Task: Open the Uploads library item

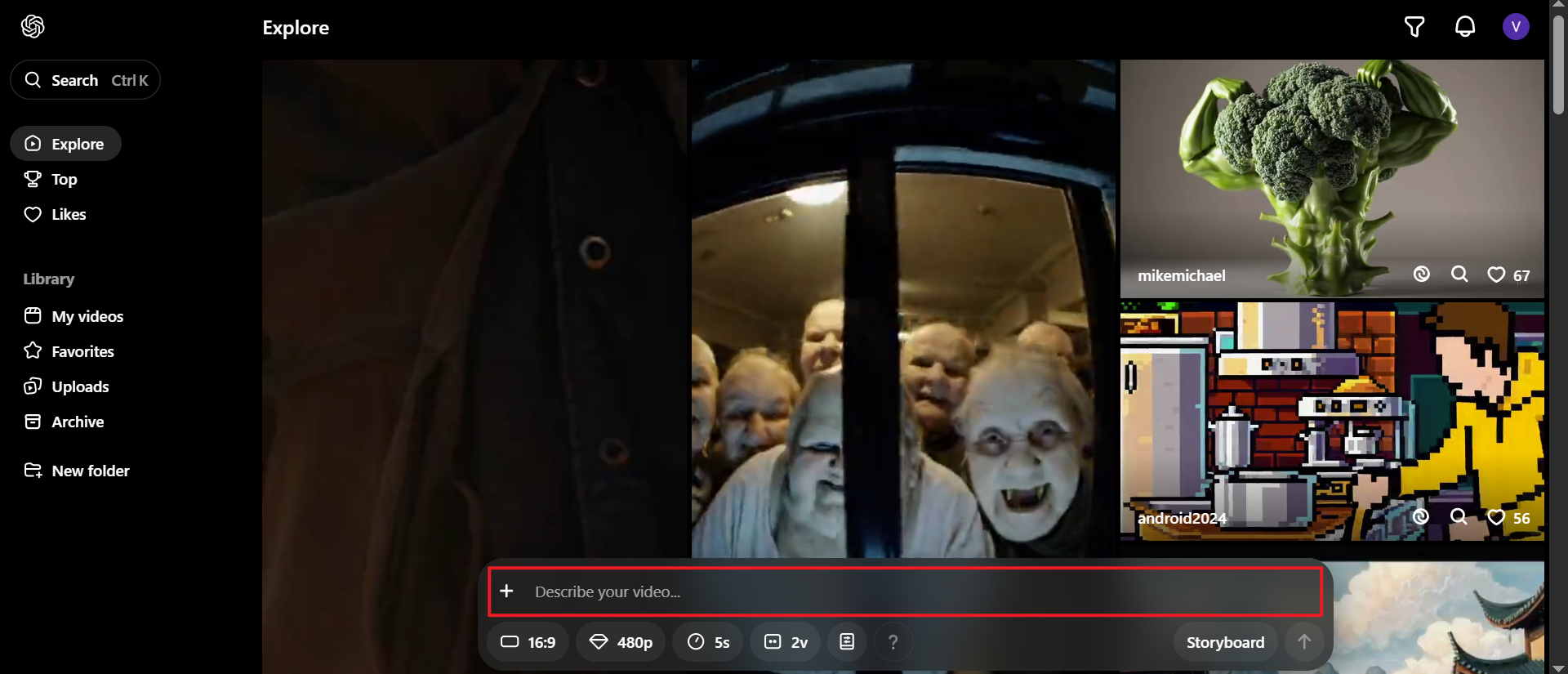Action: pyautogui.click(x=66, y=386)
